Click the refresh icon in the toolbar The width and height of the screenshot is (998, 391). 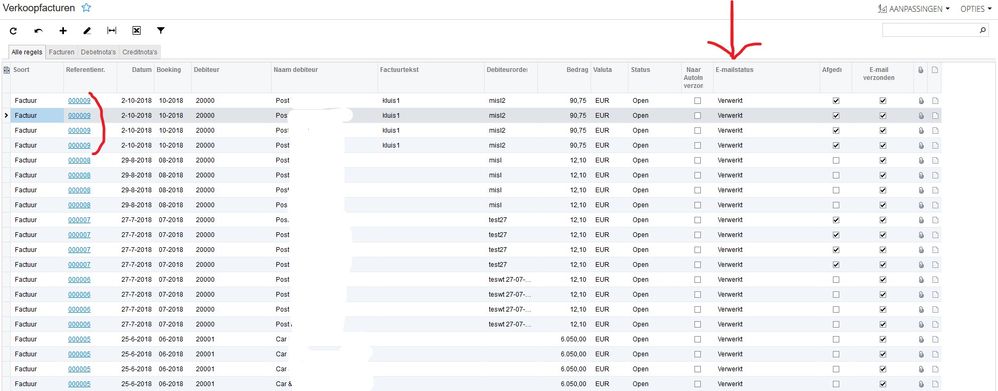click(x=13, y=31)
